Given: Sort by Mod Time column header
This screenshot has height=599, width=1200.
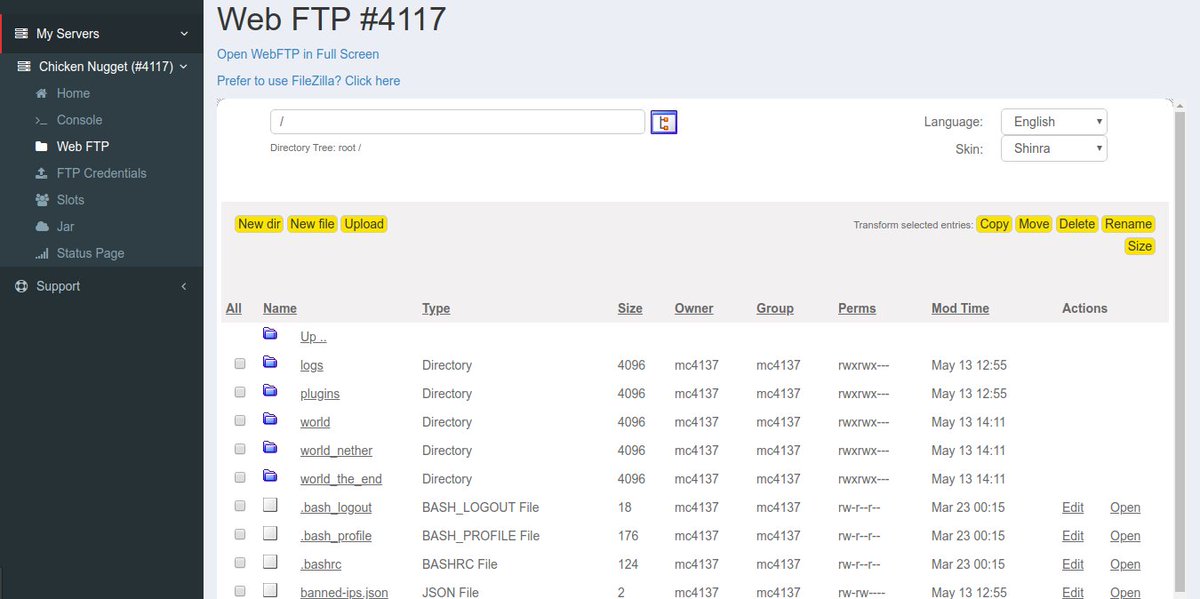Looking at the screenshot, I should click(x=960, y=308).
